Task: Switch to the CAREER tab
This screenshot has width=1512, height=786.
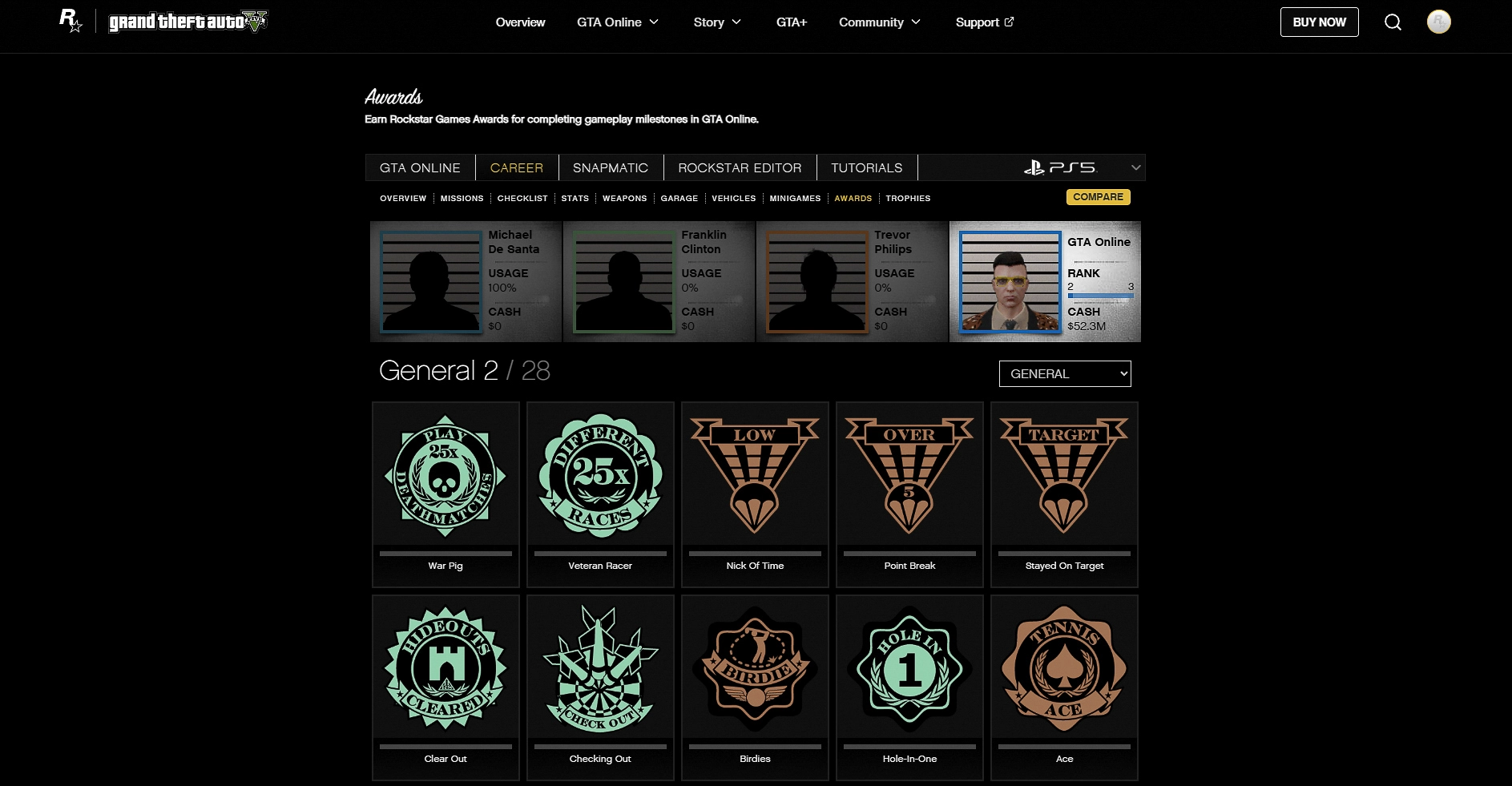Action: coord(517,167)
